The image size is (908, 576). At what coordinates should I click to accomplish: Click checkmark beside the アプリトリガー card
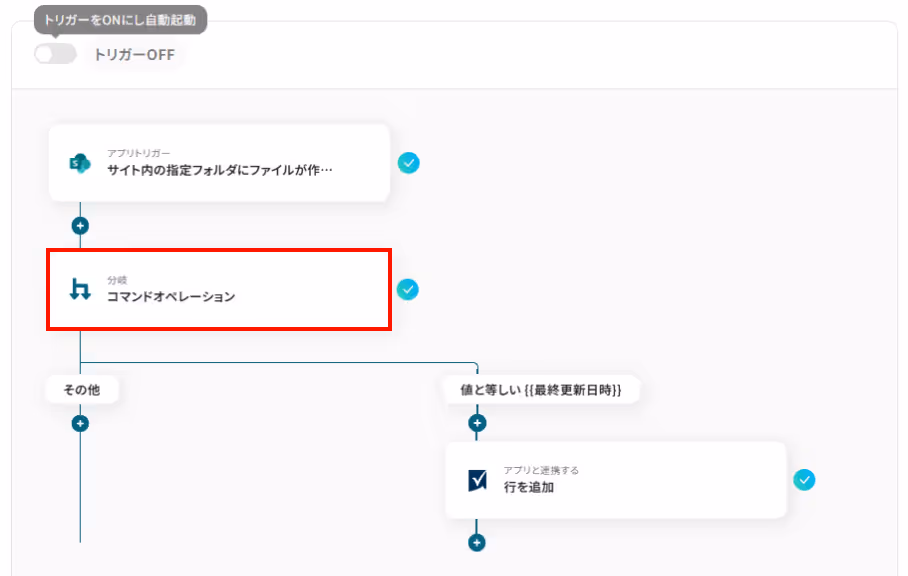click(x=408, y=163)
